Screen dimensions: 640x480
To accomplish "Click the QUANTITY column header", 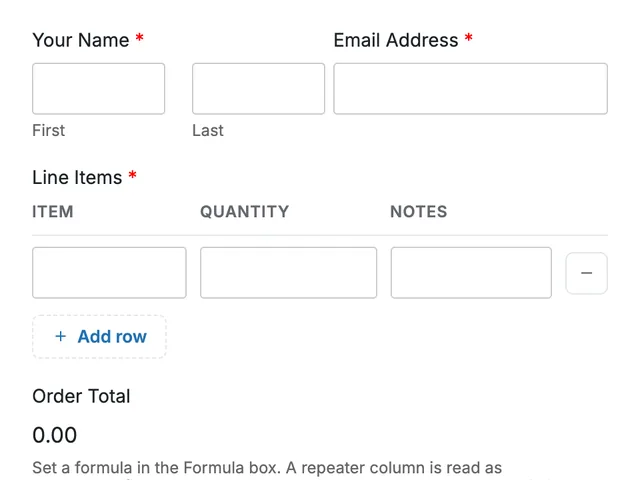I will click(x=244, y=211).
